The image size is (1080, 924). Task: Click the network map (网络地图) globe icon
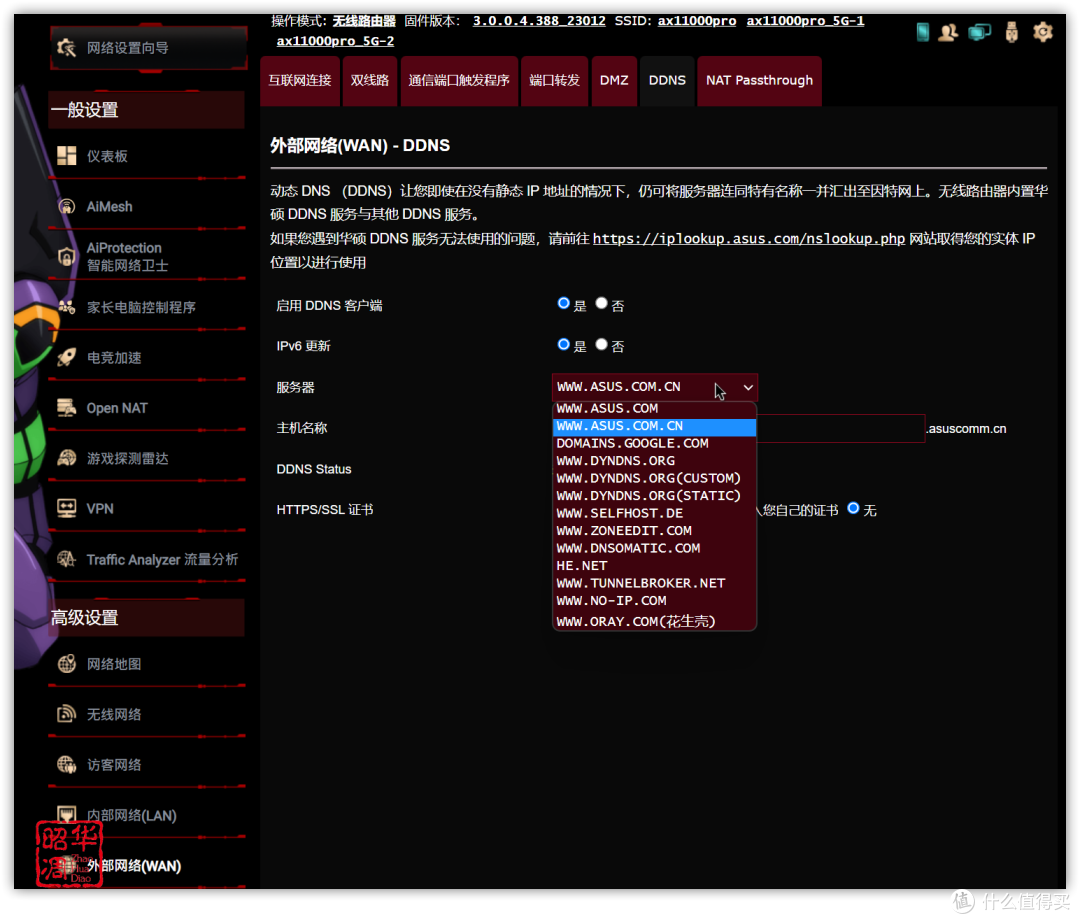coord(67,664)
